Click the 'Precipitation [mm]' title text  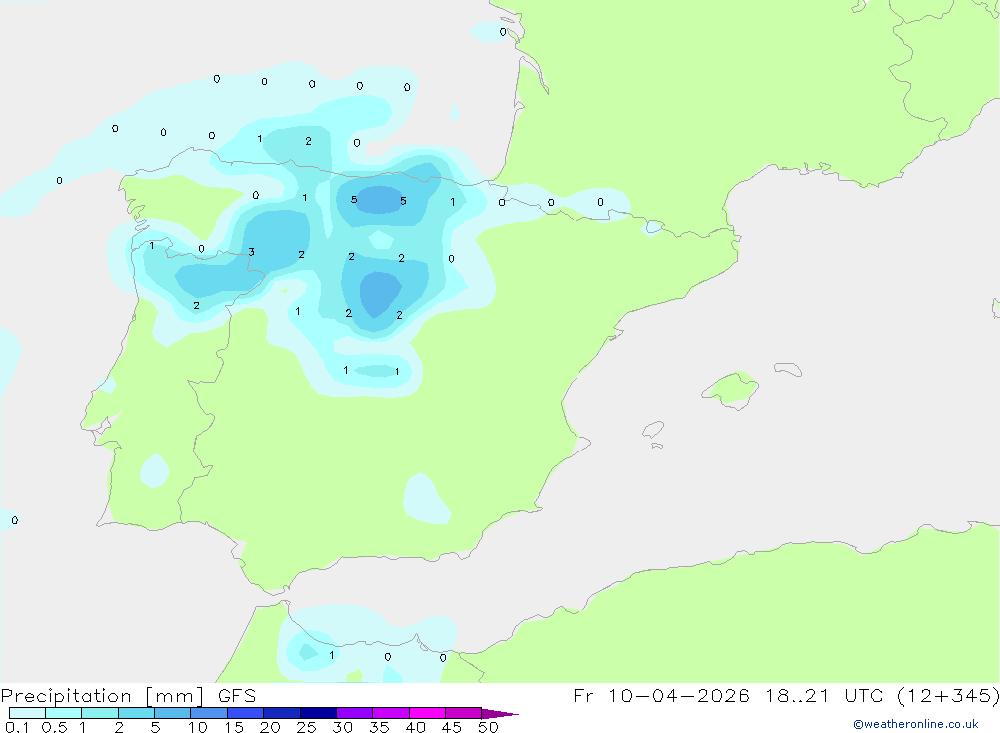[102, 696]
